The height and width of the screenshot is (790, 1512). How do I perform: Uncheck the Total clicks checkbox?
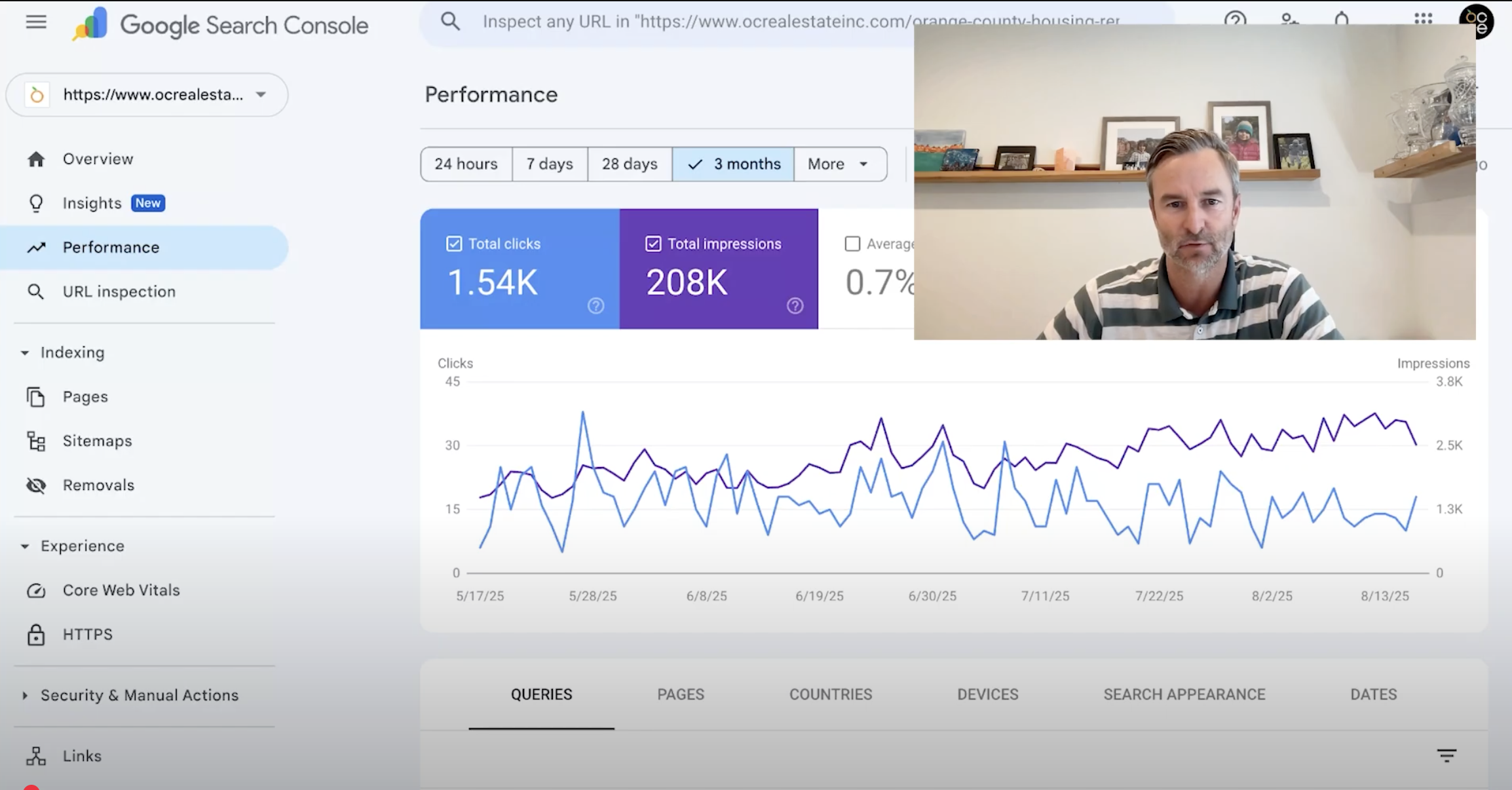click(454, 244)
